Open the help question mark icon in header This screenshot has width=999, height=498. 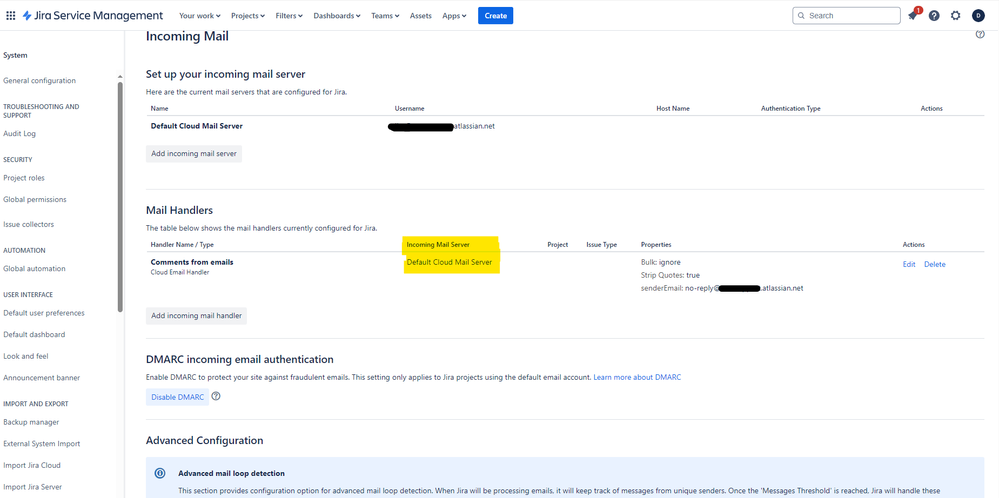(934, 16)
